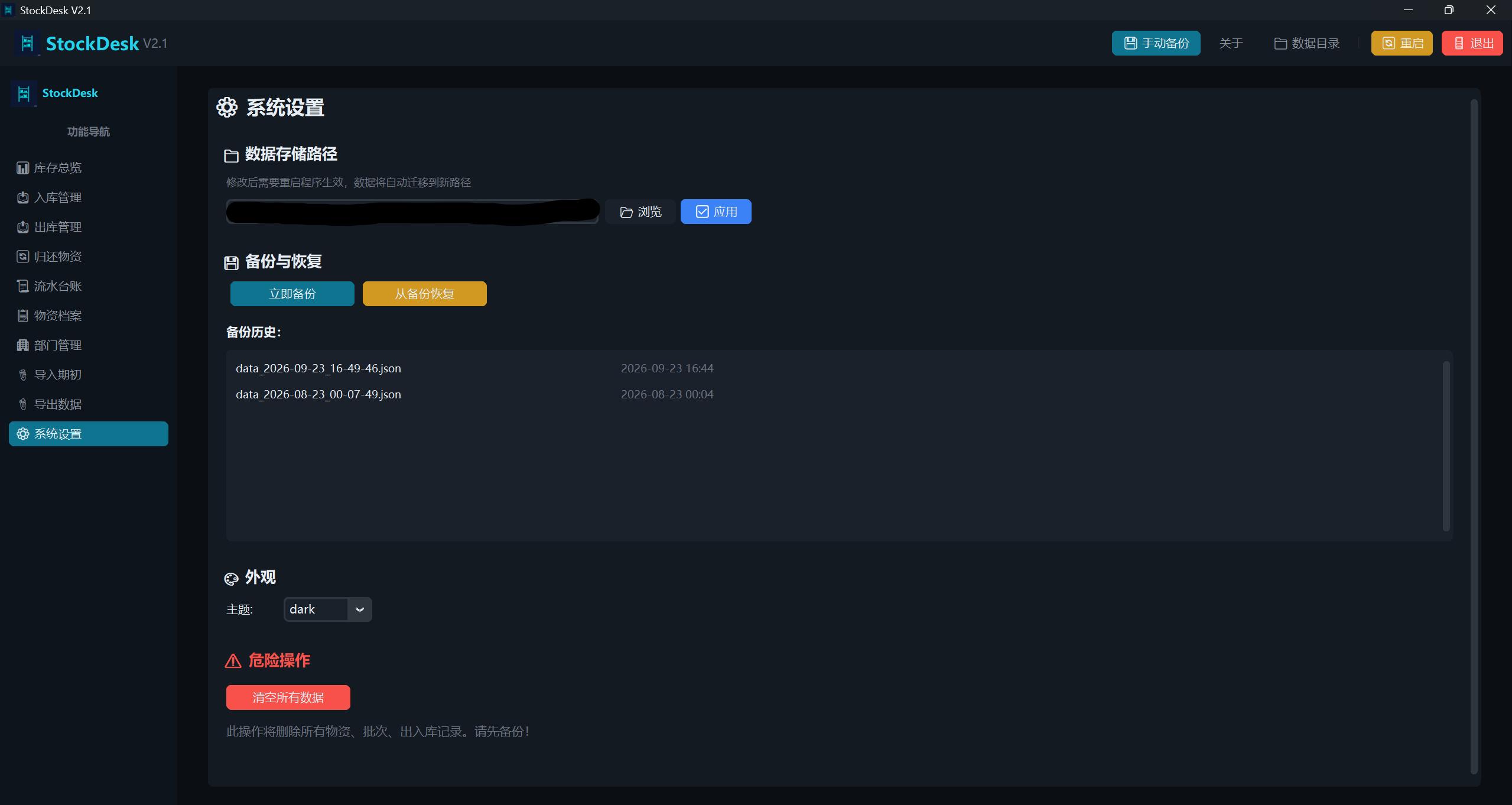Click timestamp 2026-09-23 16:44
Viewport: 1512px width, 805px height.
click(667, 368)
